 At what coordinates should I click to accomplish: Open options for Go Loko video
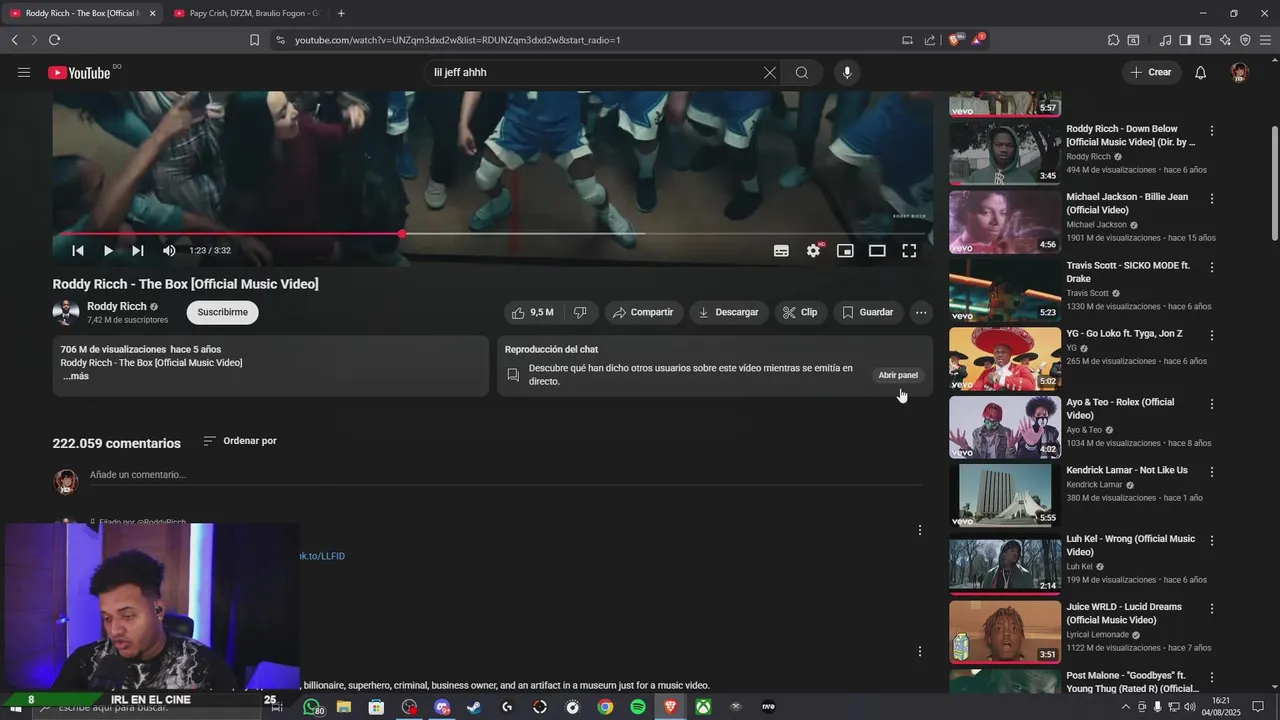click(x=1212, y=336)
